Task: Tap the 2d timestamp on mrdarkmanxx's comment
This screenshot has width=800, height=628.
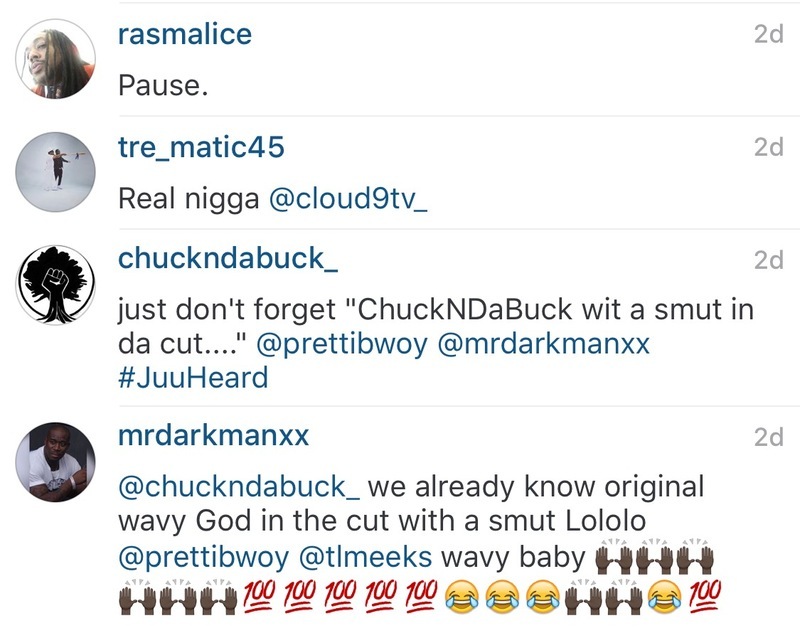Action: [769, 437]
